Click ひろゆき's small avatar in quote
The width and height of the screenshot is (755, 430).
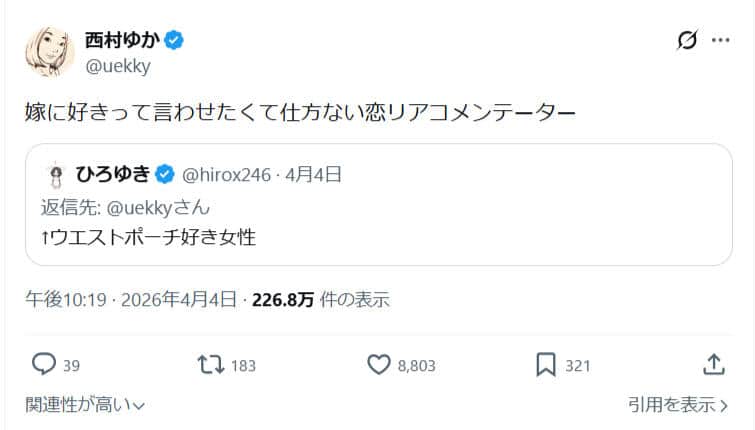pos(55,175)
